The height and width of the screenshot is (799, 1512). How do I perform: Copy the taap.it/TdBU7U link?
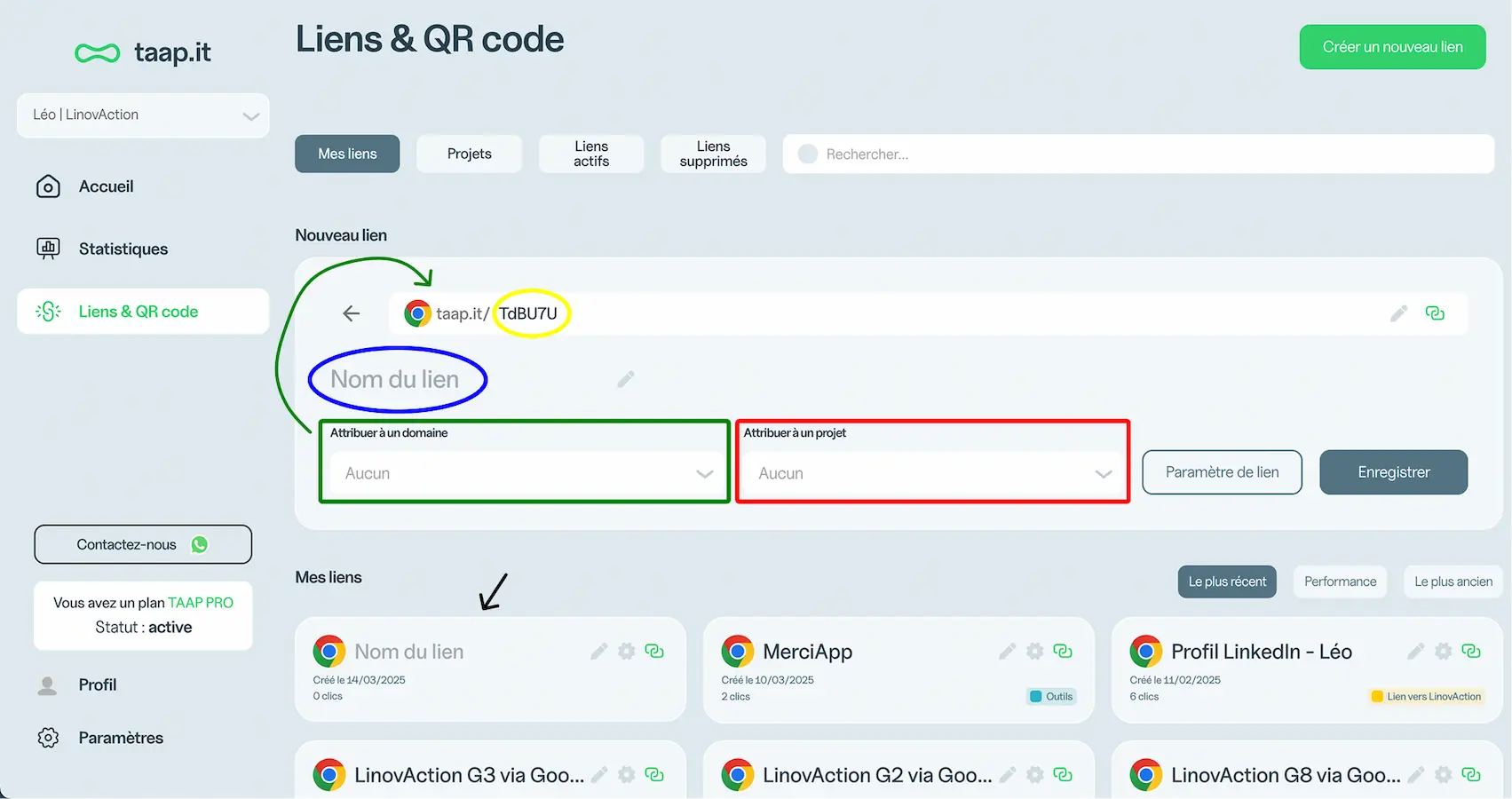click(1435, 313)
